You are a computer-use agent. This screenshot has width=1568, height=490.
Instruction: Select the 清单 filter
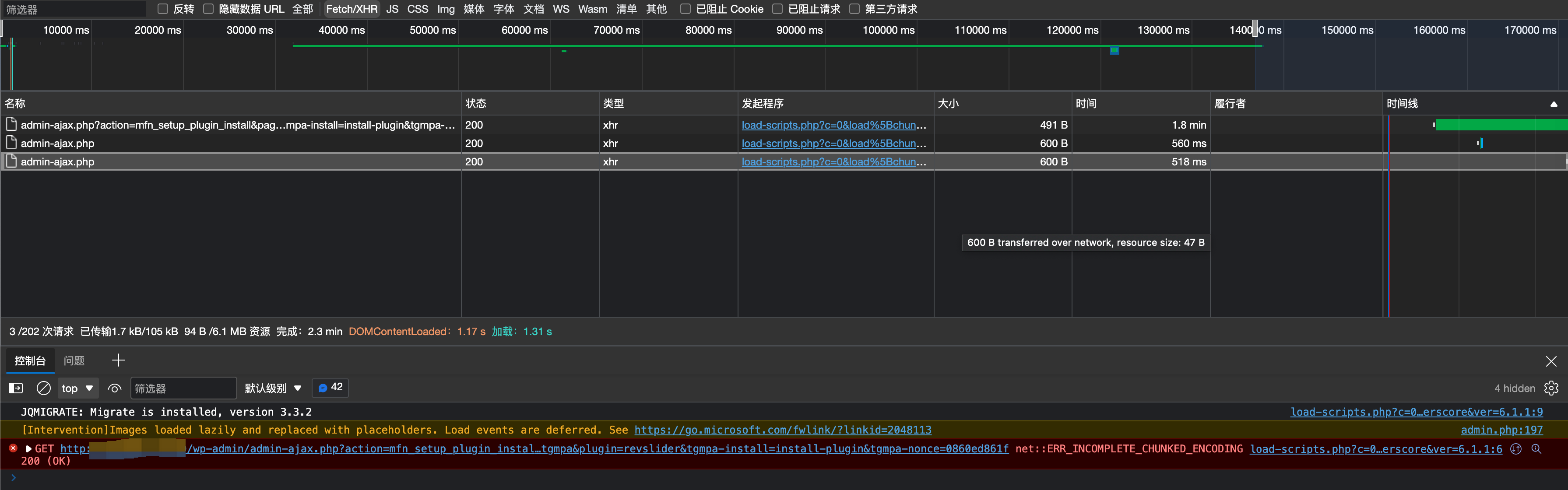(x=626, y=9)
